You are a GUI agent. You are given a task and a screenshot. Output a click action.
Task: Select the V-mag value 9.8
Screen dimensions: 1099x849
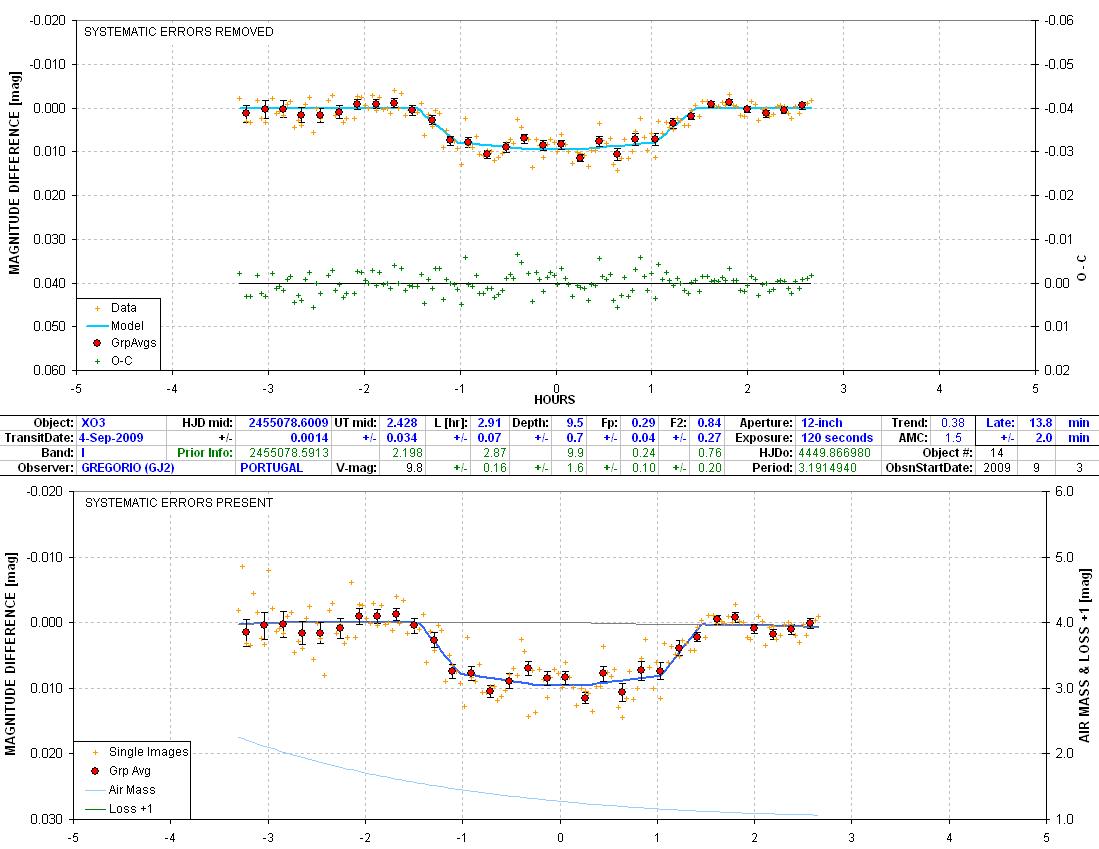click(414, 467)
